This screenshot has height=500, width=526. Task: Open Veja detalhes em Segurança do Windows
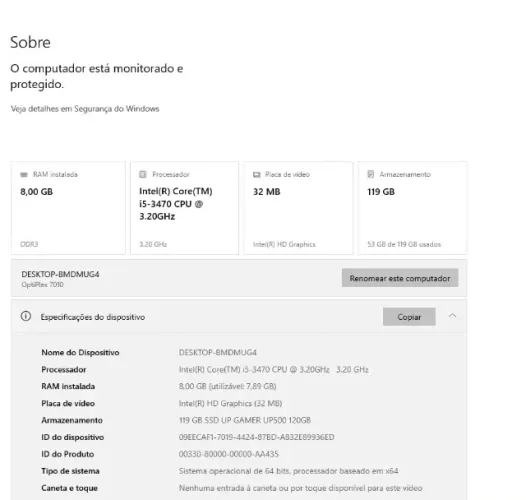85,109
